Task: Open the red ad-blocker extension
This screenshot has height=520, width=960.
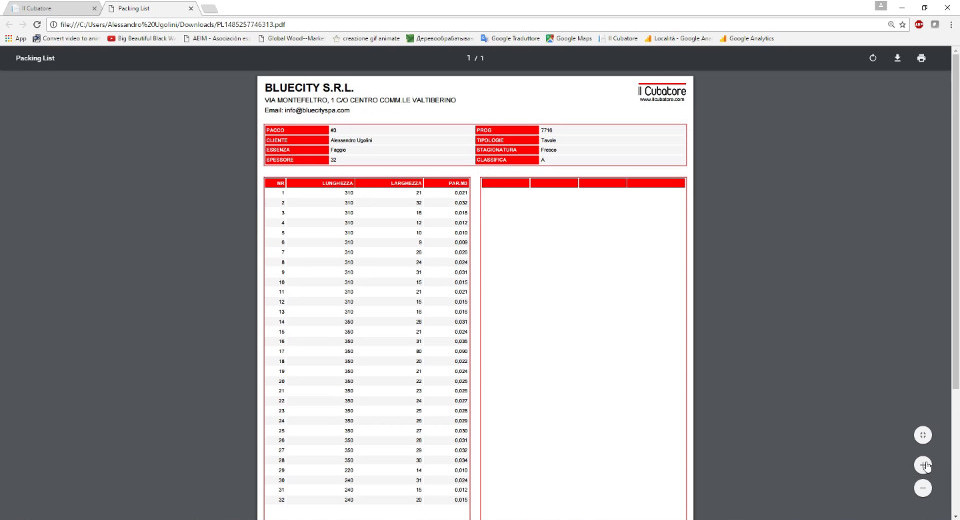Action: [x=919, y=24]
